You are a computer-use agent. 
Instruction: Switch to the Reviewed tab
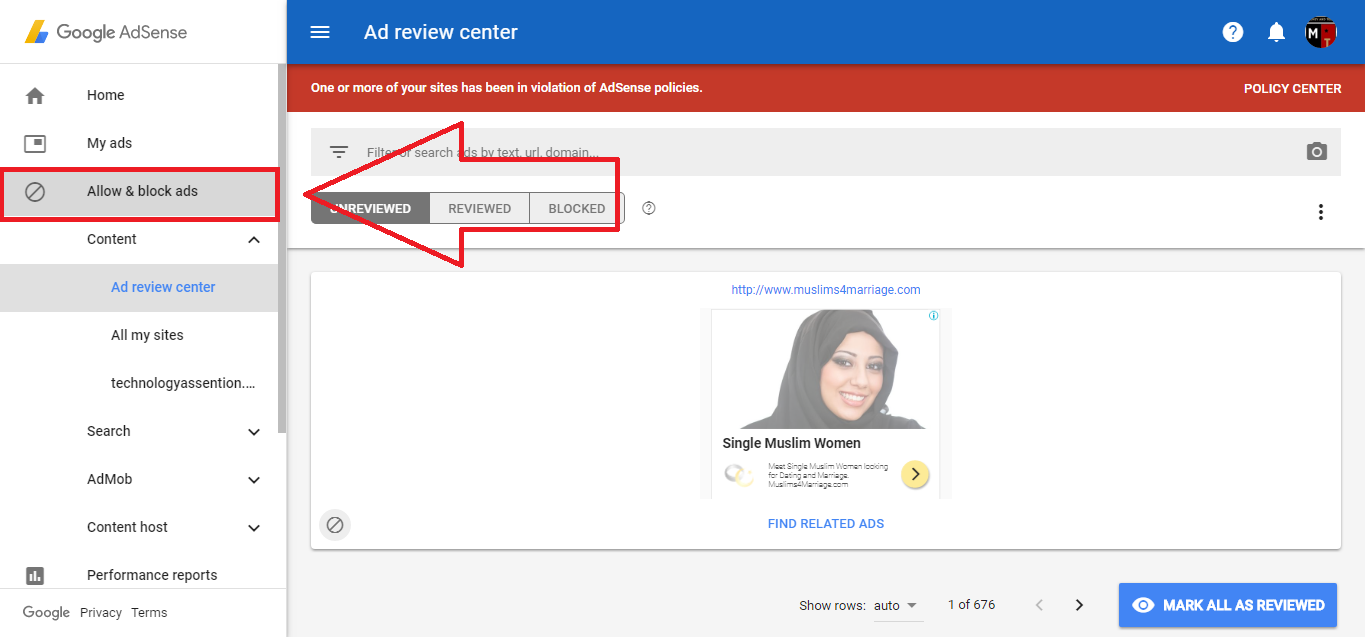[x=479, y=208]
